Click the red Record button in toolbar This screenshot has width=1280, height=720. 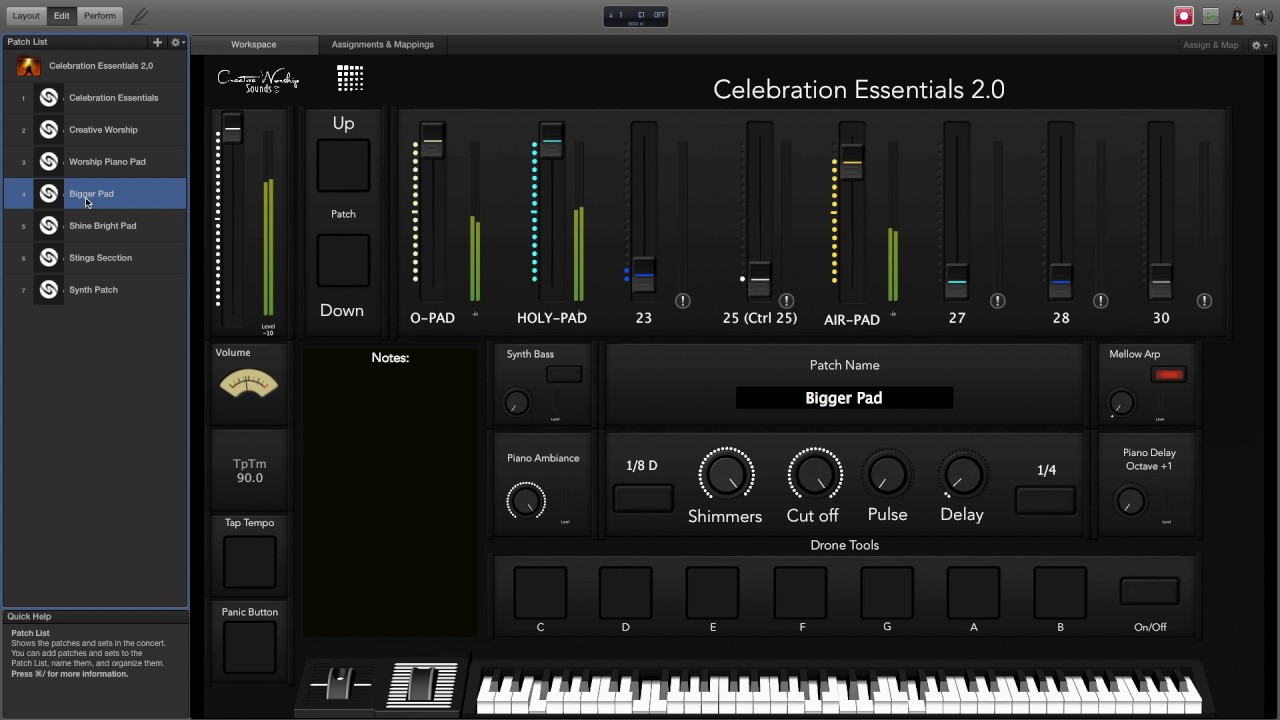(x=1184, y=16)
